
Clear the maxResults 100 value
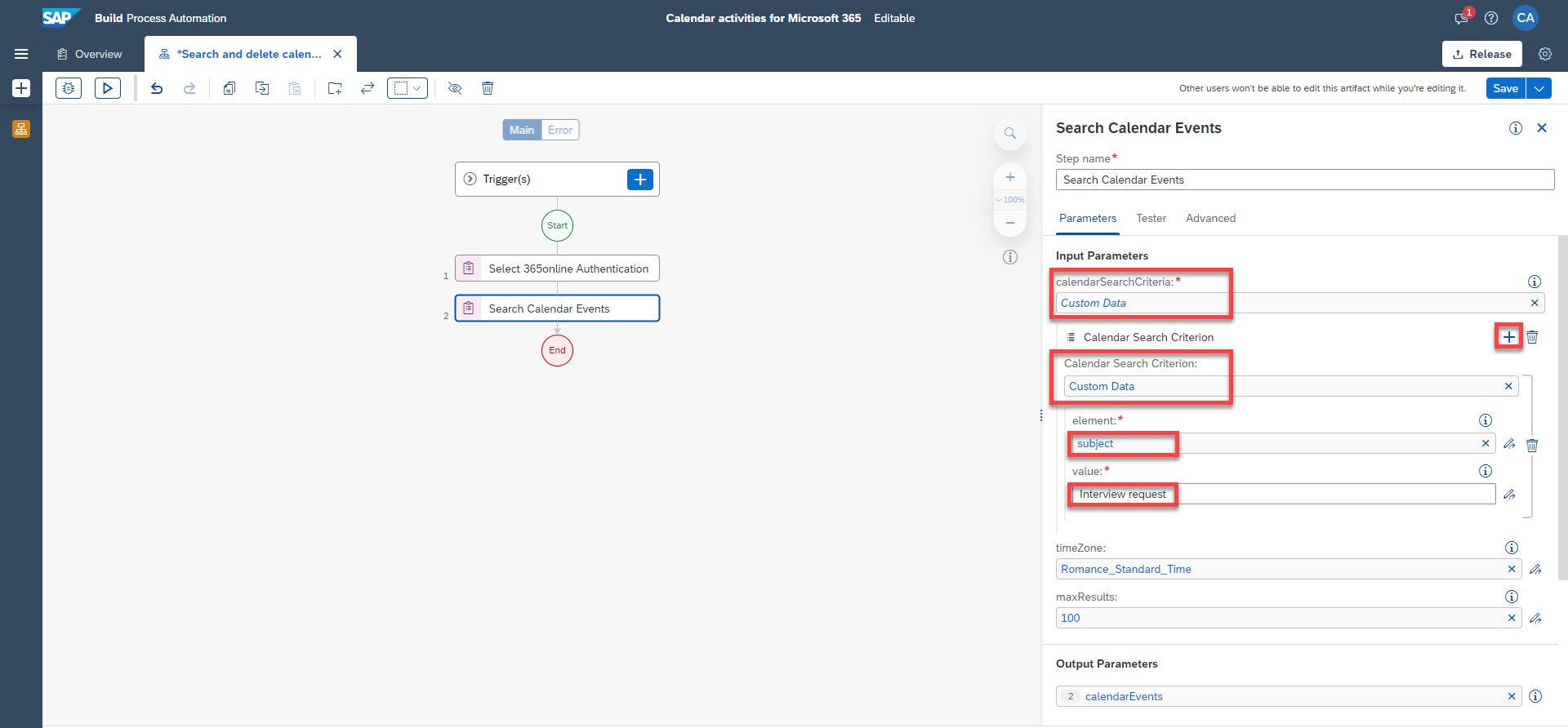[x=1512, y=618]
